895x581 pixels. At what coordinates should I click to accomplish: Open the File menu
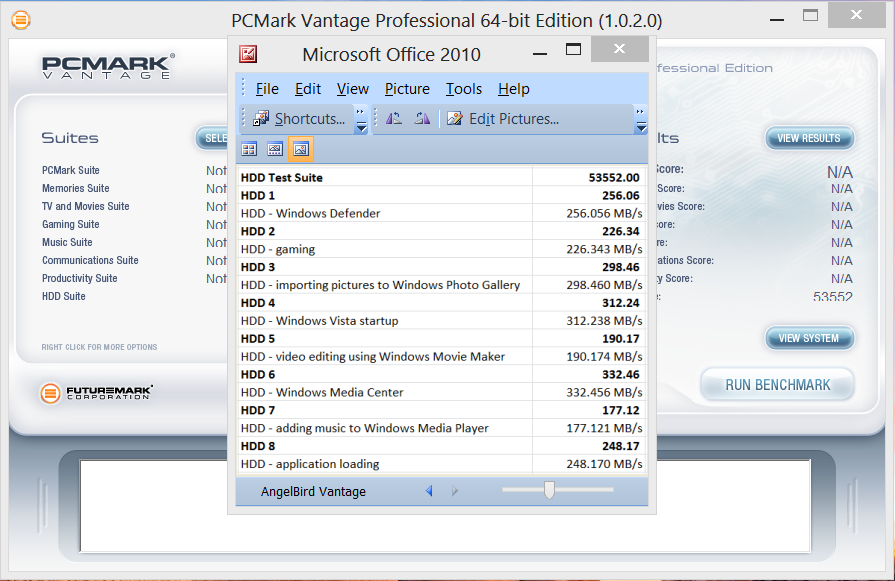point(267,89)
